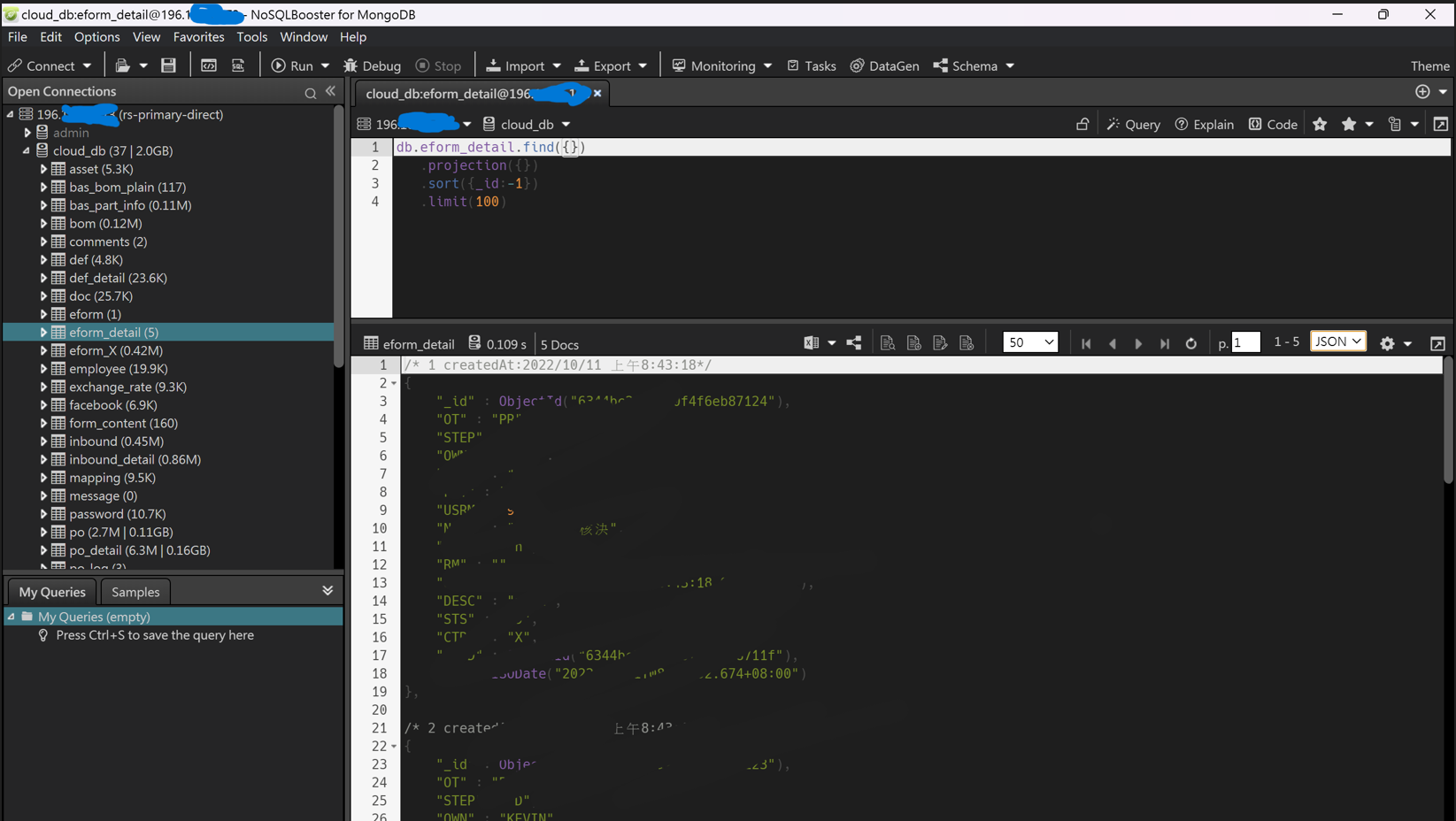The height and width of the screenshot is (821, 1456).
Task: Pop out the results pane
Action: click(x=1437, y=343)
